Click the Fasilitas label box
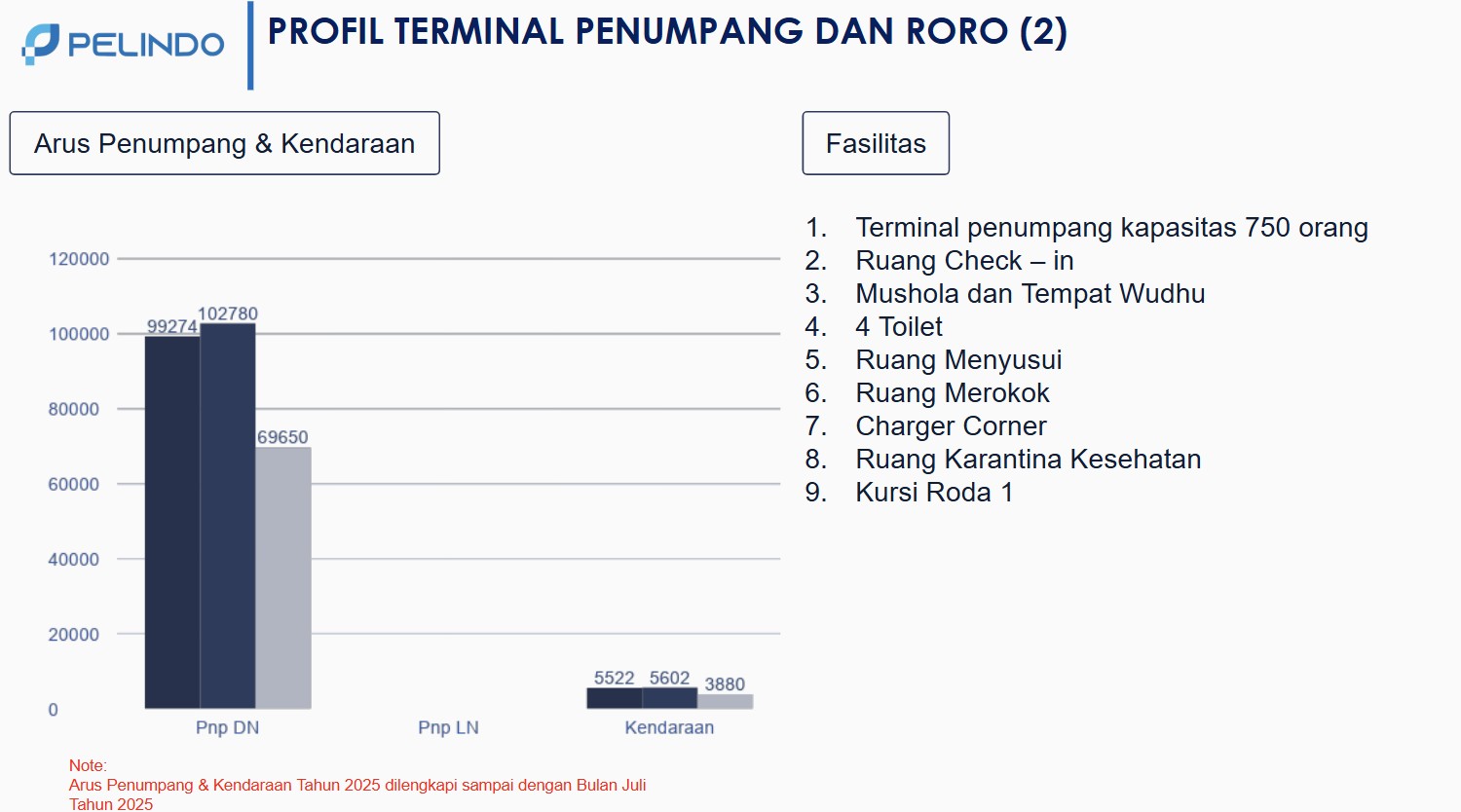The width and height of the screenshot is (1461, 812). coord(875,143)
